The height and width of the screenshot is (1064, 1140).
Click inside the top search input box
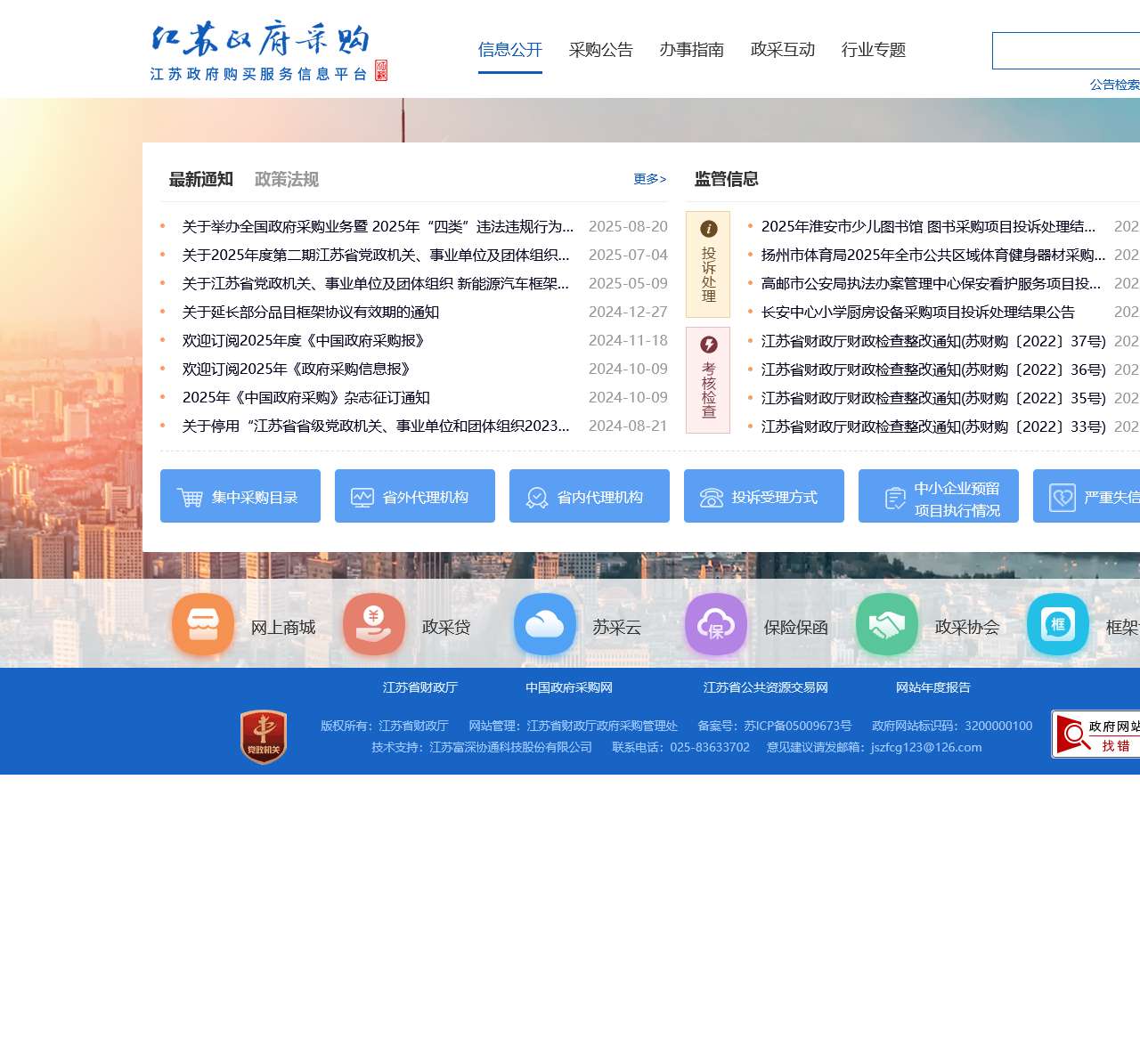tap(1069, 50)
